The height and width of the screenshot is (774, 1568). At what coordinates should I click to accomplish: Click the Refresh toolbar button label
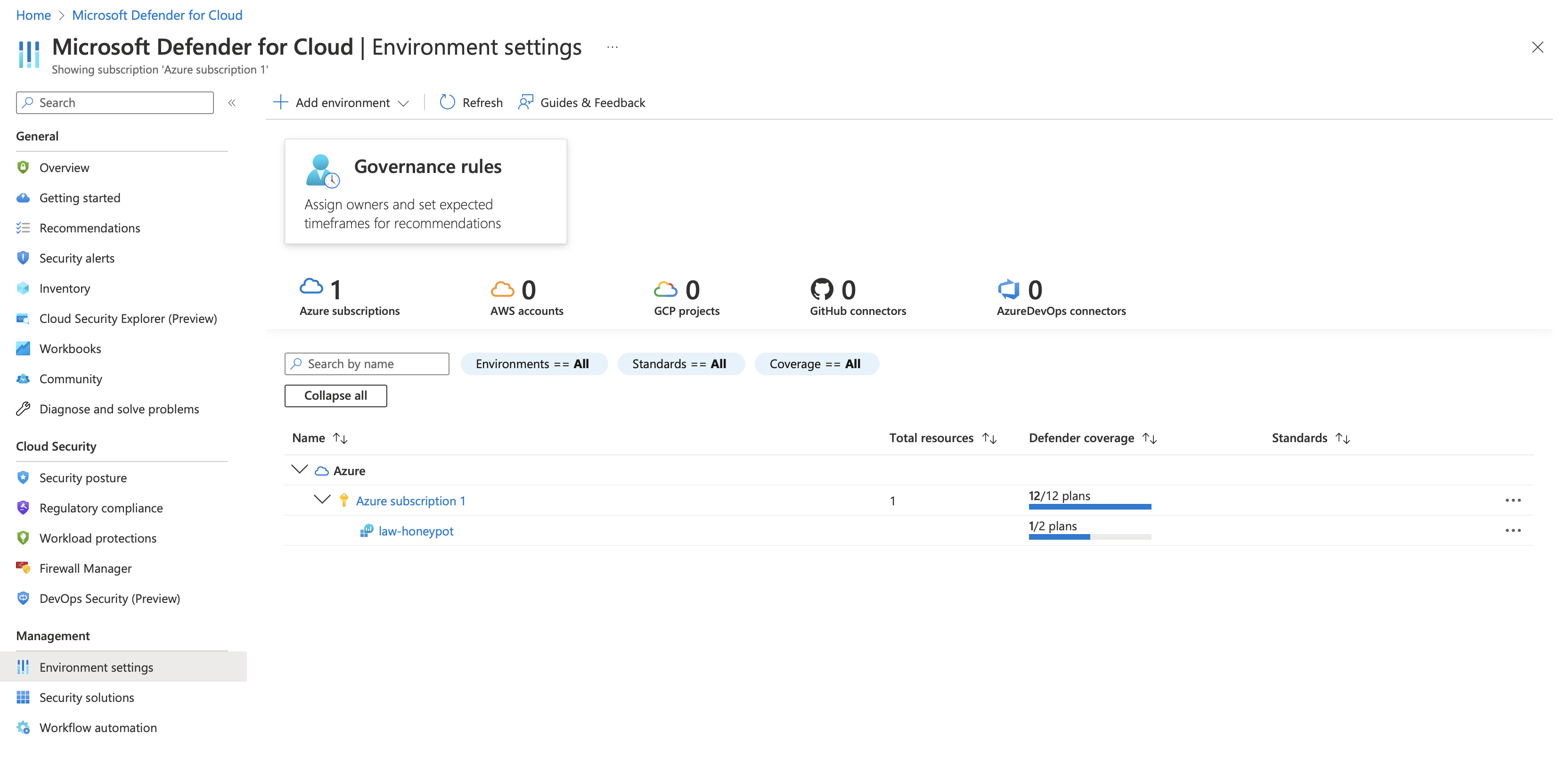(x=482, y=103)
